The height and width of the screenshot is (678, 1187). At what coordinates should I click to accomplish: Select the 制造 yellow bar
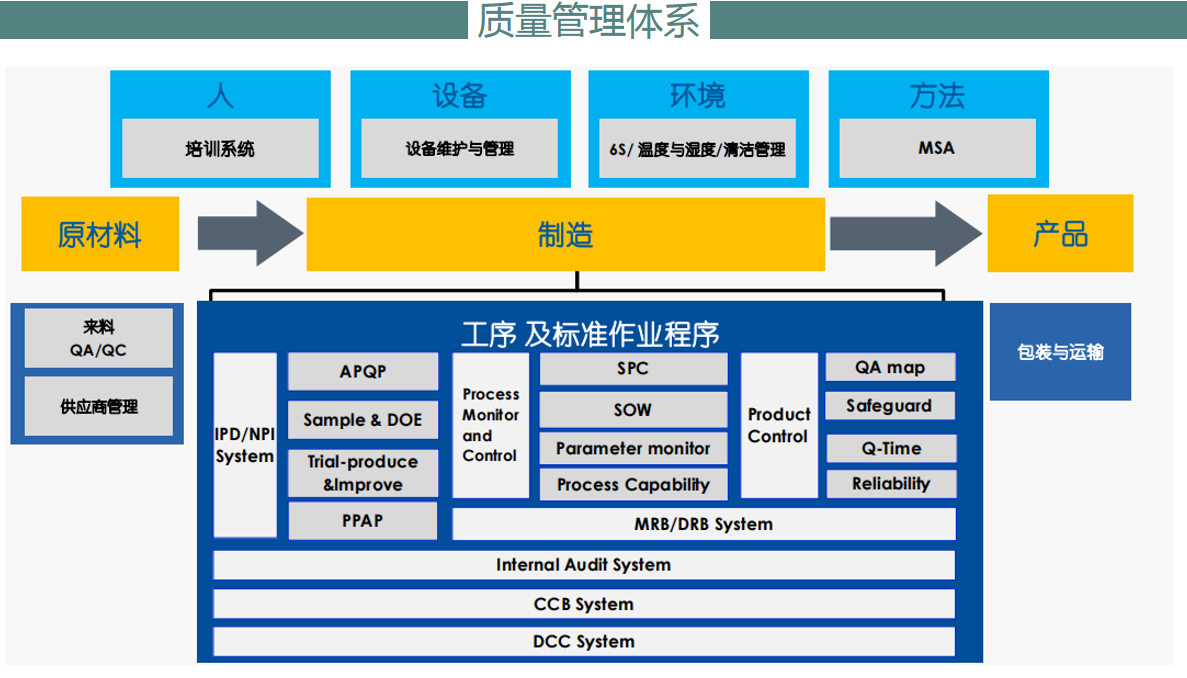pos(565,234)
